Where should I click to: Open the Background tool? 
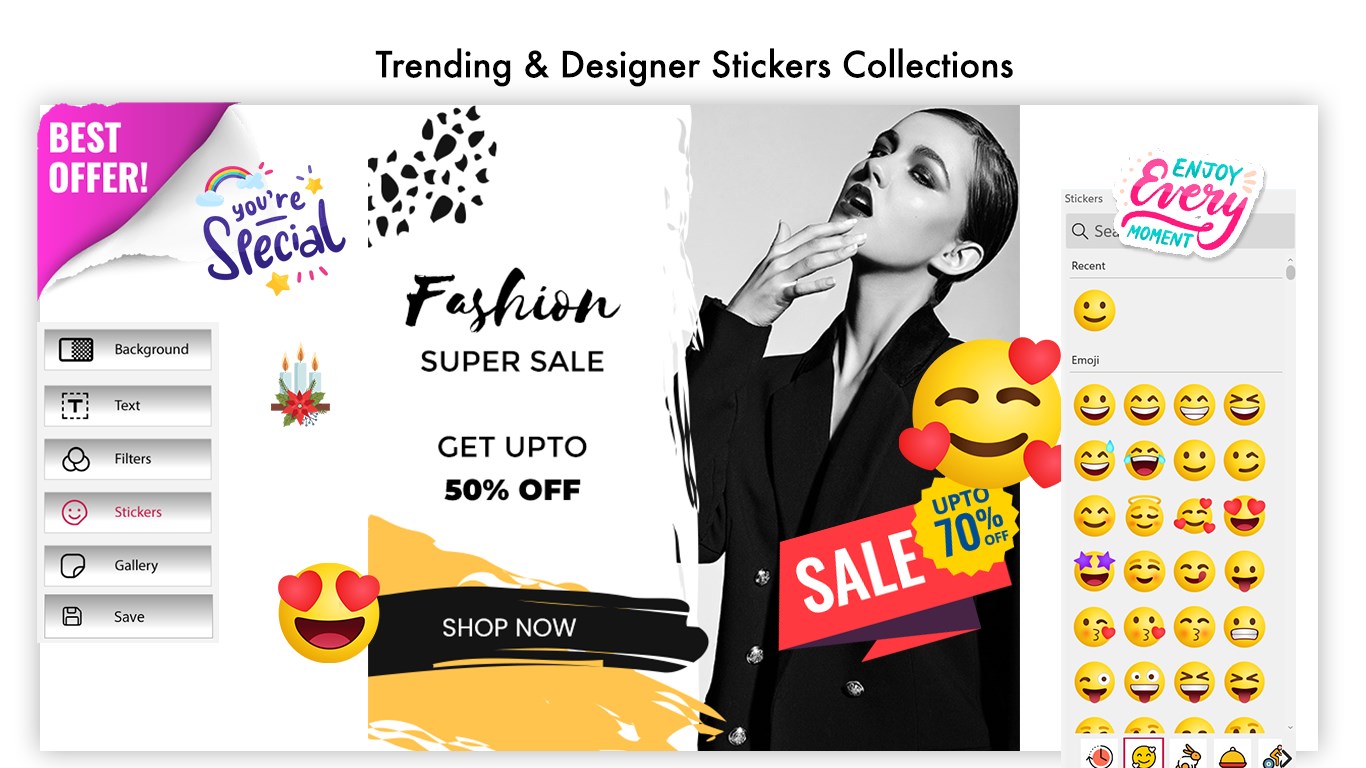[x=127, y=349]
